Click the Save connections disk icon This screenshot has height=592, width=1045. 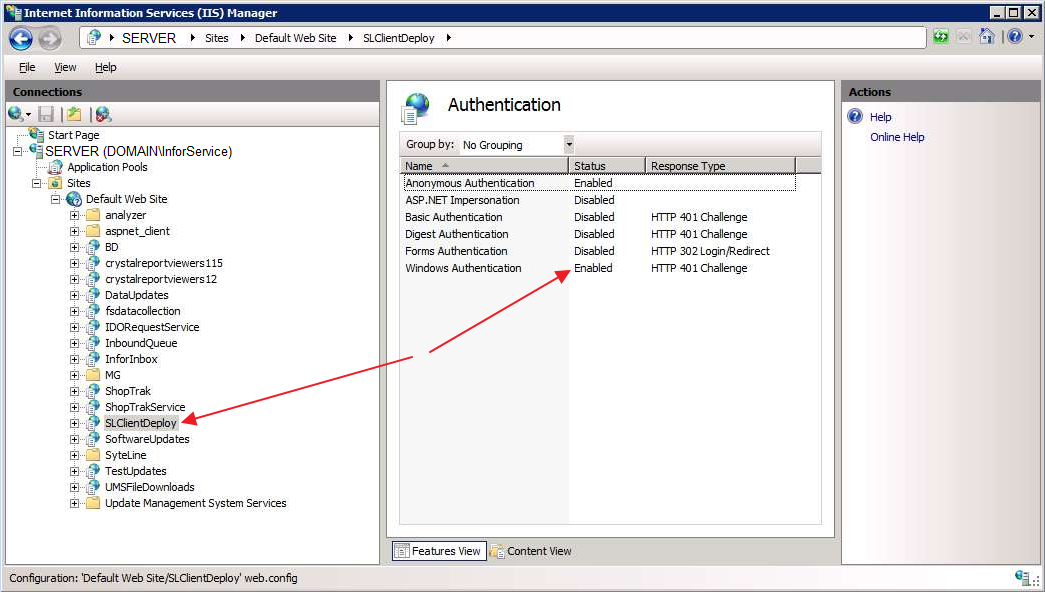point(45,114)
